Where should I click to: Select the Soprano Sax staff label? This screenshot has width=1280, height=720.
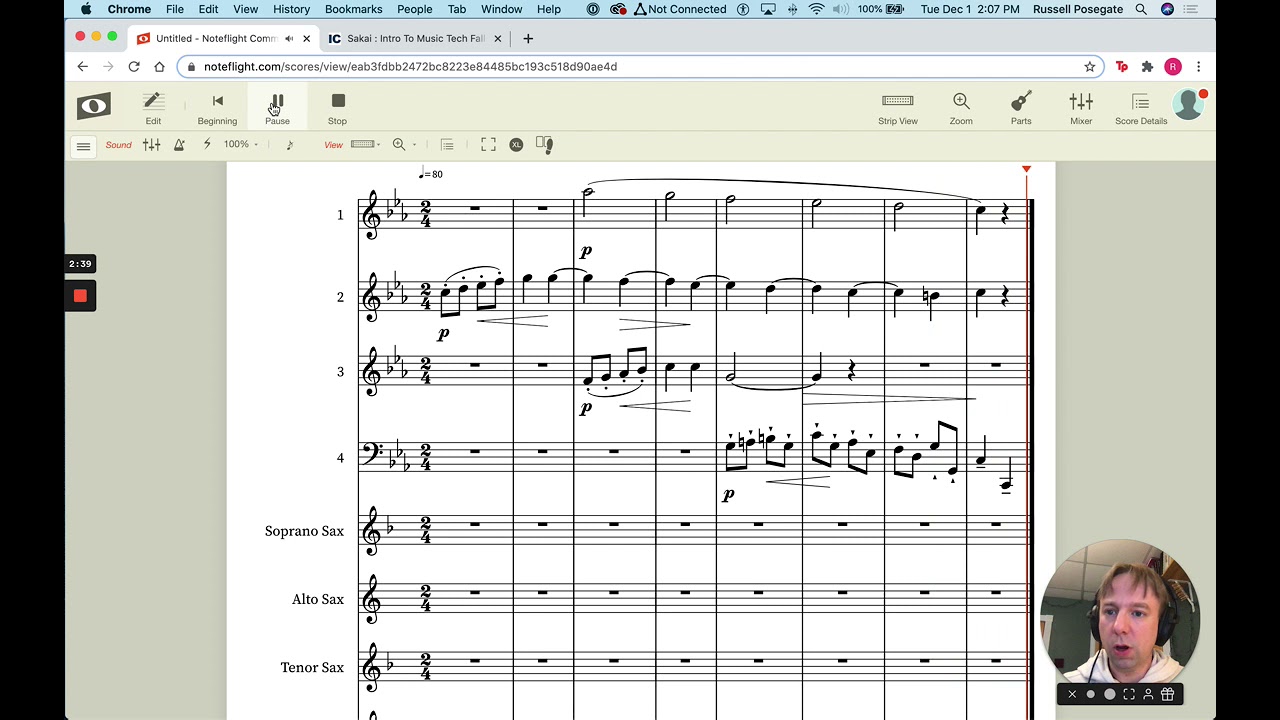click(x=304, y=531)
